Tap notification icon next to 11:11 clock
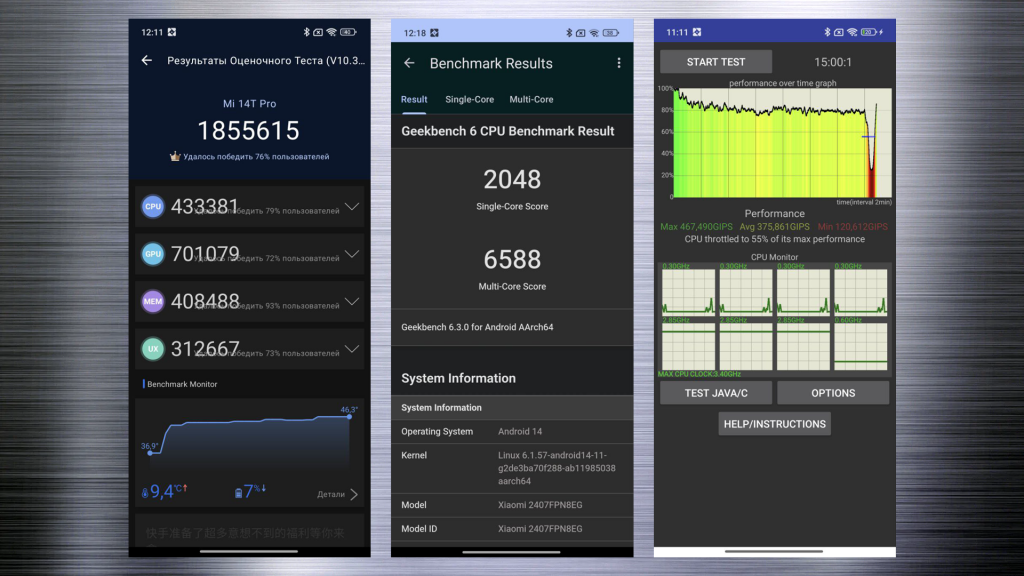 pos(697,32)
